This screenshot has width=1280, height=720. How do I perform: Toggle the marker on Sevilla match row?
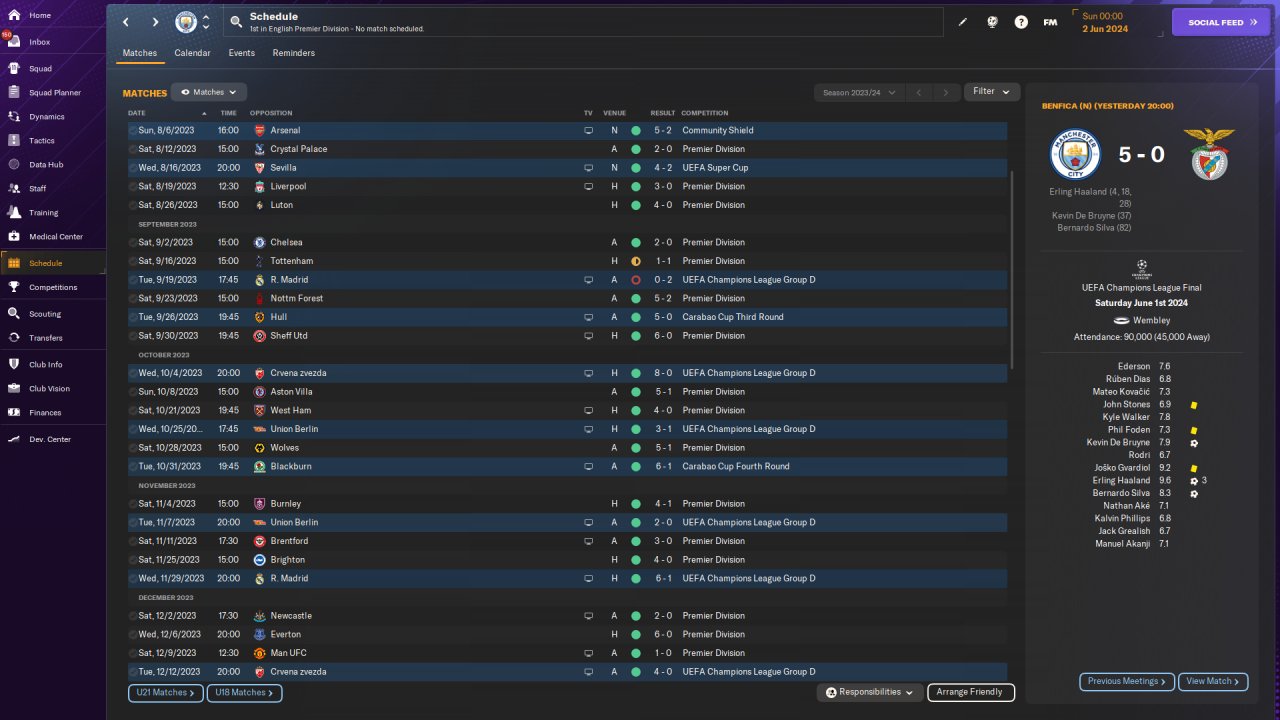[x=133, y=168]
